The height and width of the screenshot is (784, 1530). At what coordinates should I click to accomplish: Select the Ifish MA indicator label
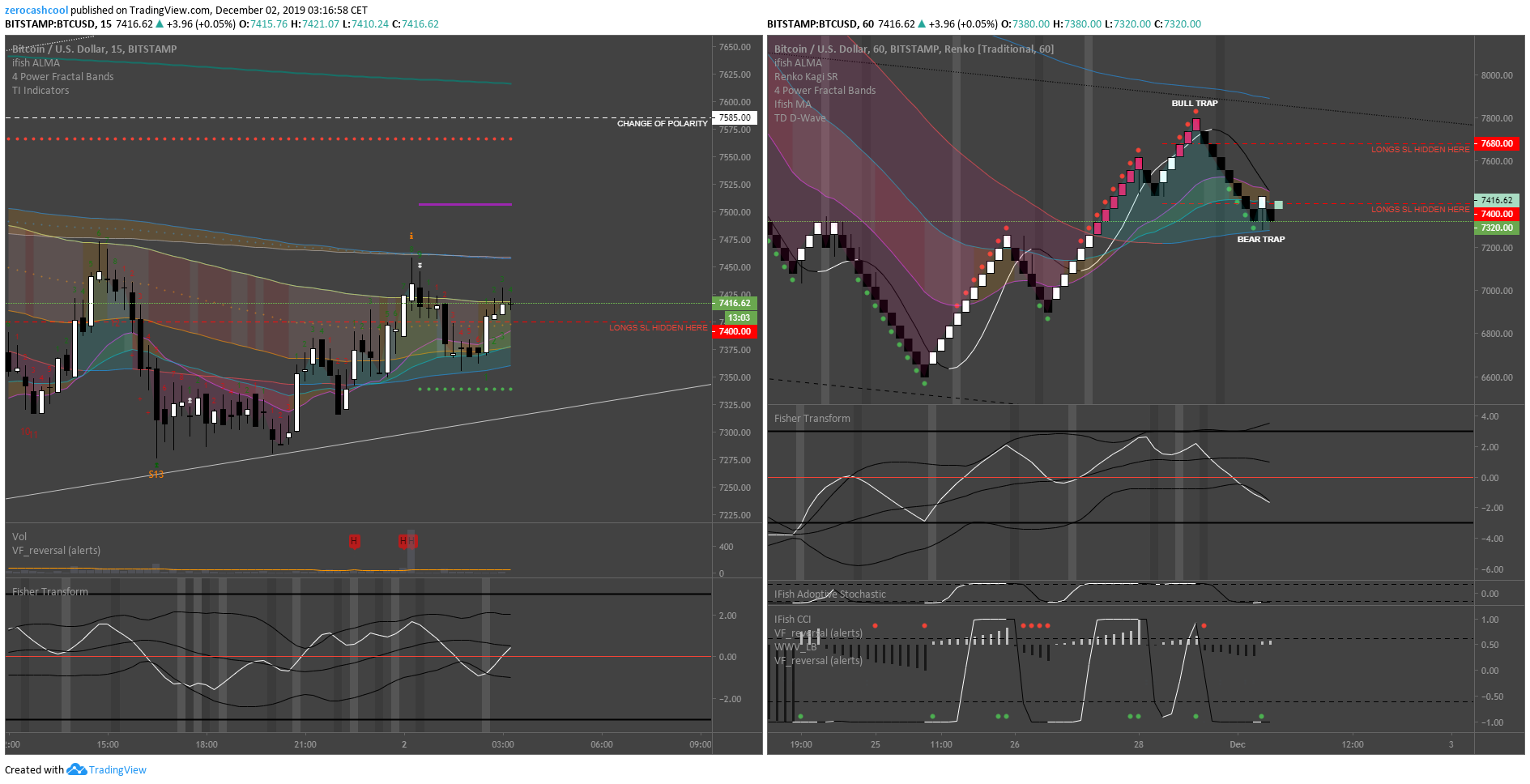click(x=793, y=104)
